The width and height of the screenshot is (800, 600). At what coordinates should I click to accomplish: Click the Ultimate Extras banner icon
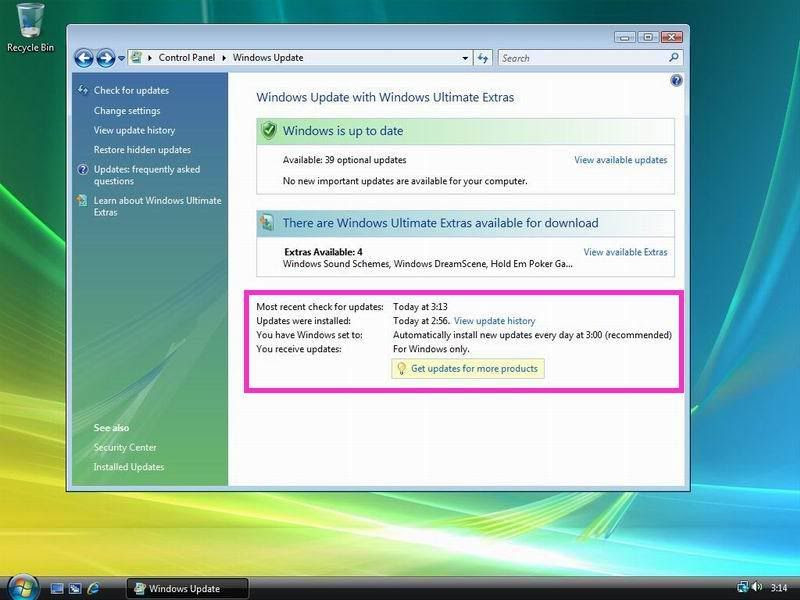[267, 223]
